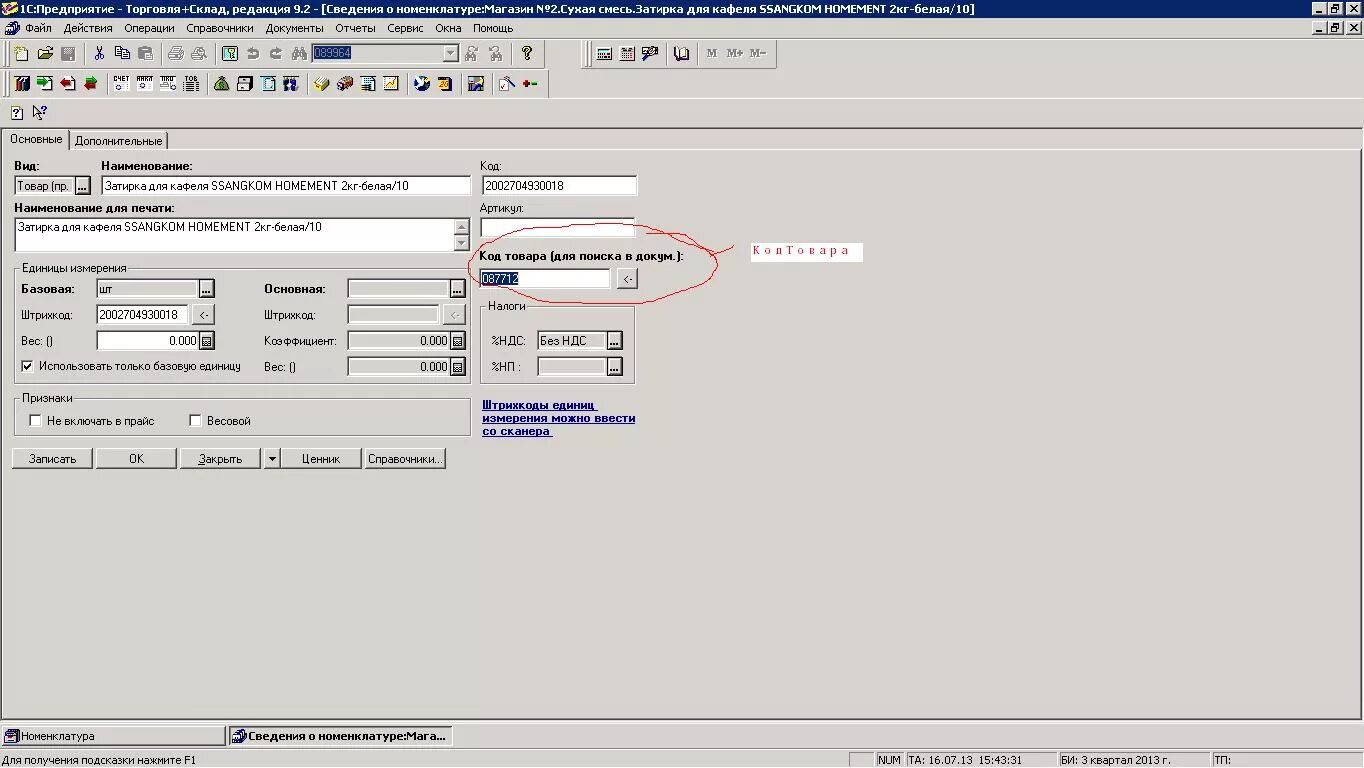The image size is (1364, 768).
Task: Select the Основные tab
Action: (36, 139)
